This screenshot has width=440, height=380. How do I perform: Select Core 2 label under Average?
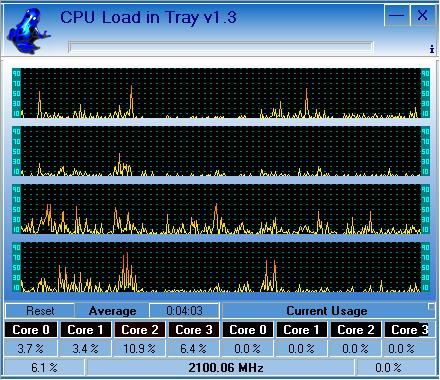140,330
